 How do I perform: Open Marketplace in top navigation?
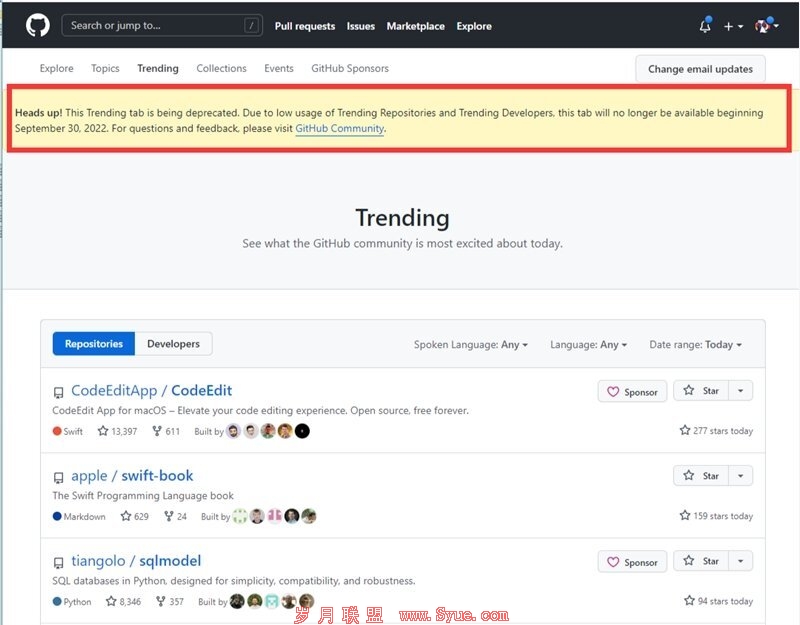pyautogui.click(x=415, y=26)
